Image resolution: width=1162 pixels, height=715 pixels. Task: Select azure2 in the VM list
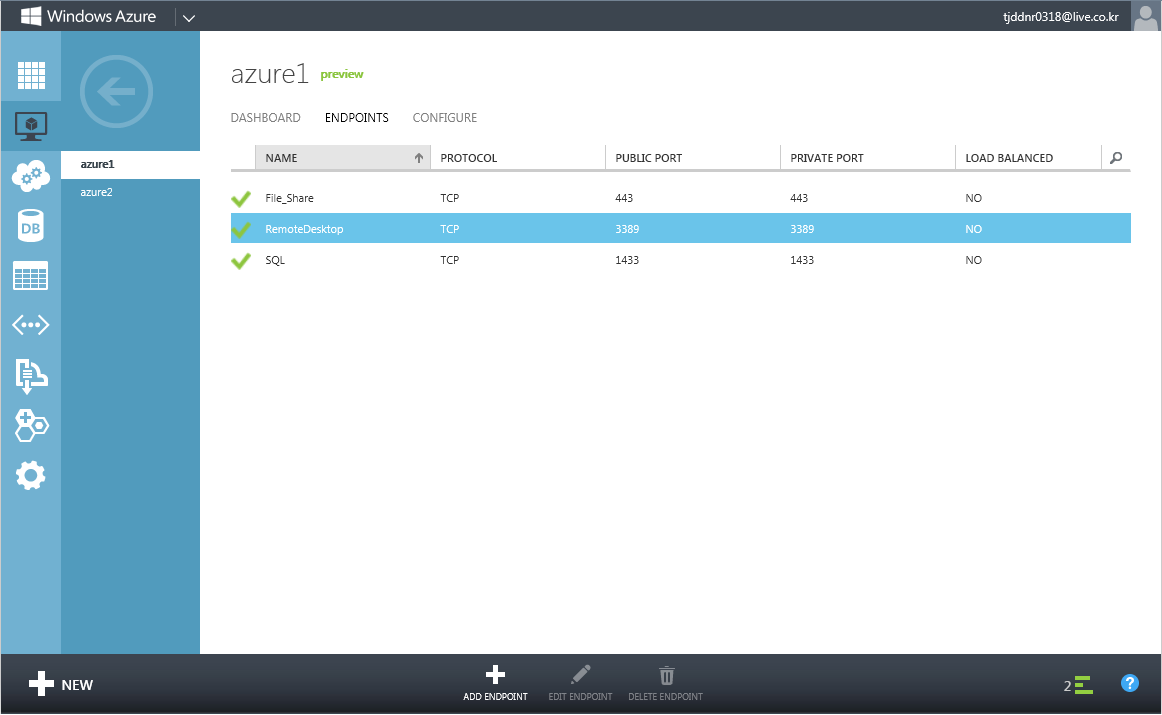tap(130, 192)
